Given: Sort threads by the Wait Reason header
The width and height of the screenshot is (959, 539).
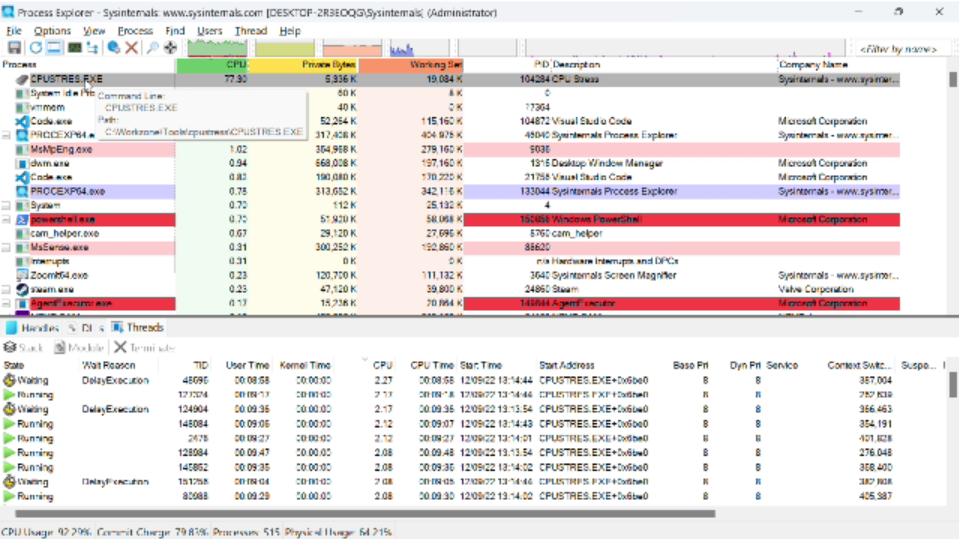Looking at the screenshot, I should click(x=119, y=365).
